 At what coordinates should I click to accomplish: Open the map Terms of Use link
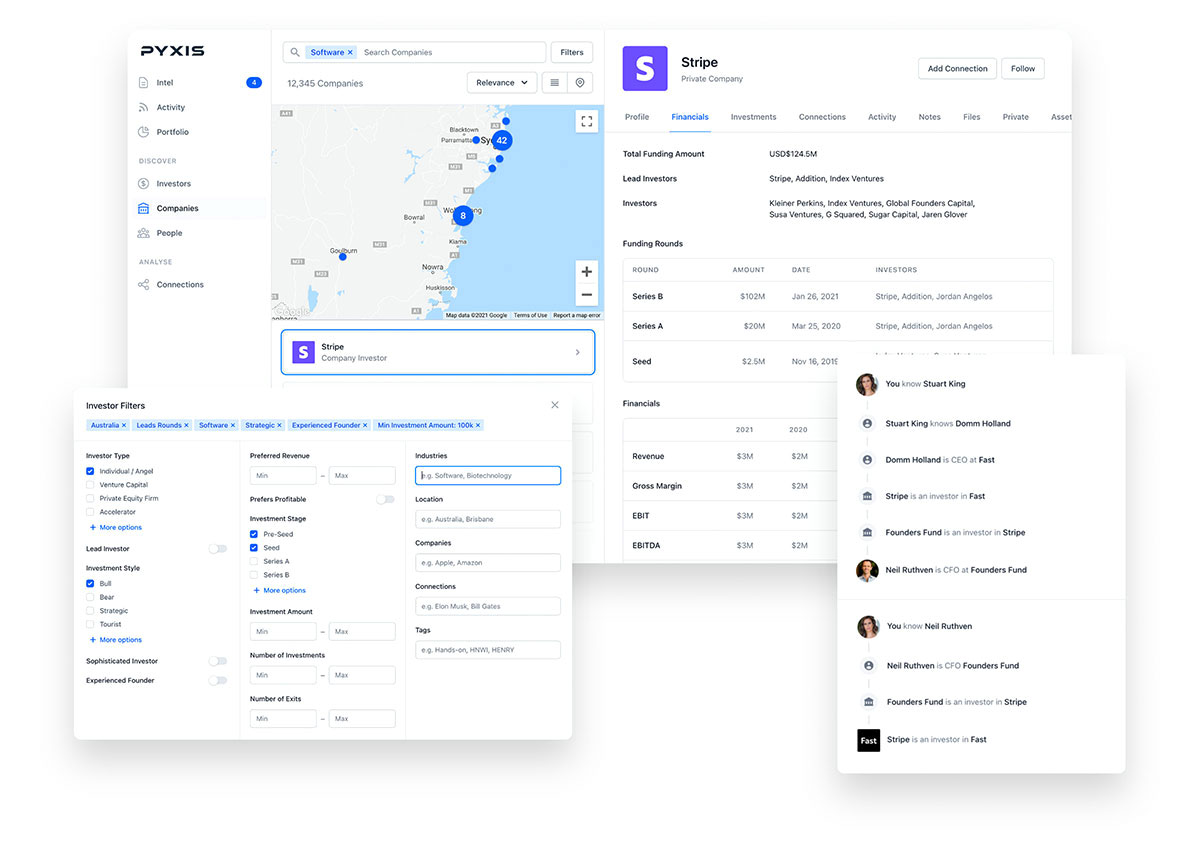(530, 315)
